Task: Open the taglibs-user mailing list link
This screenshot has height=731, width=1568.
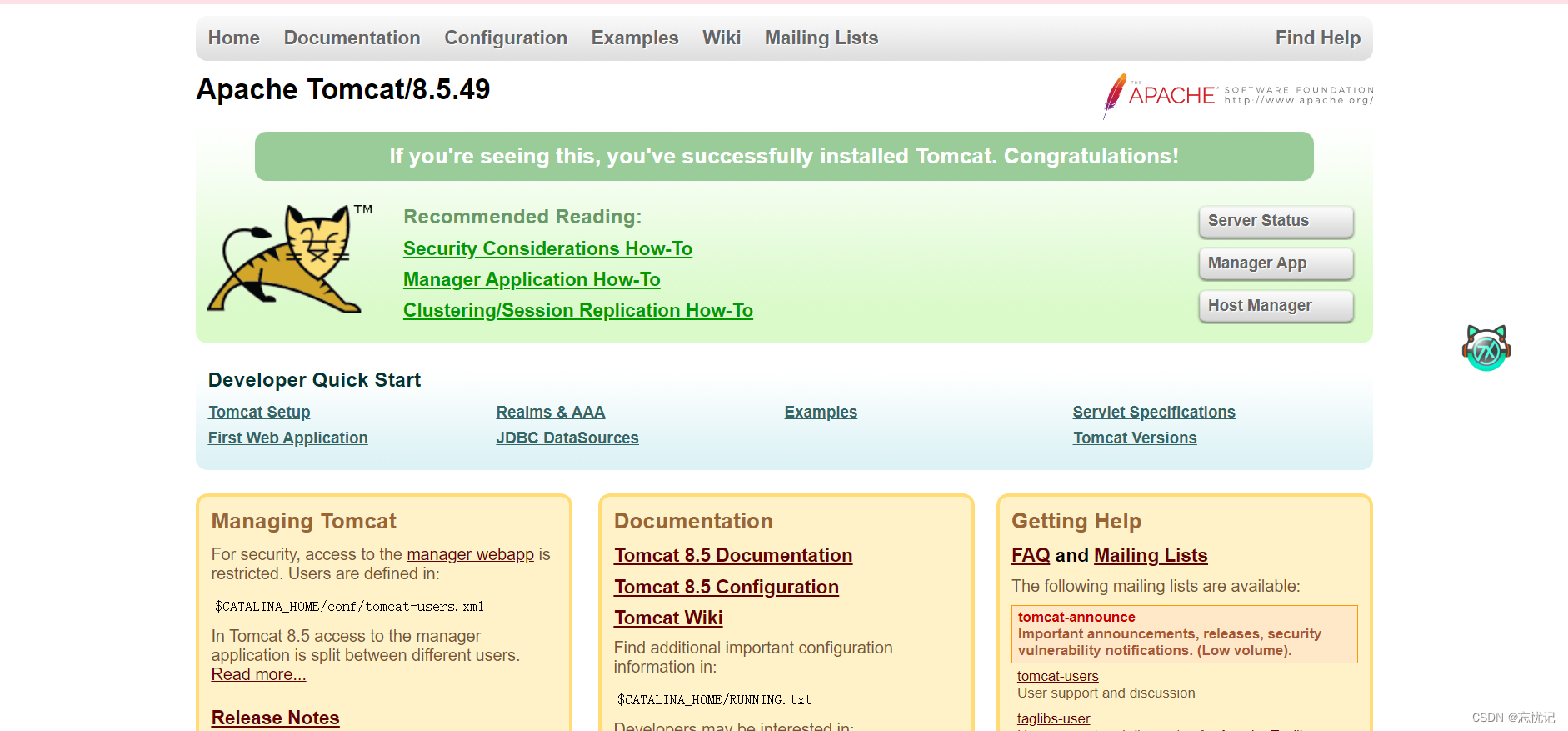Action: (x=1053, y=718)
